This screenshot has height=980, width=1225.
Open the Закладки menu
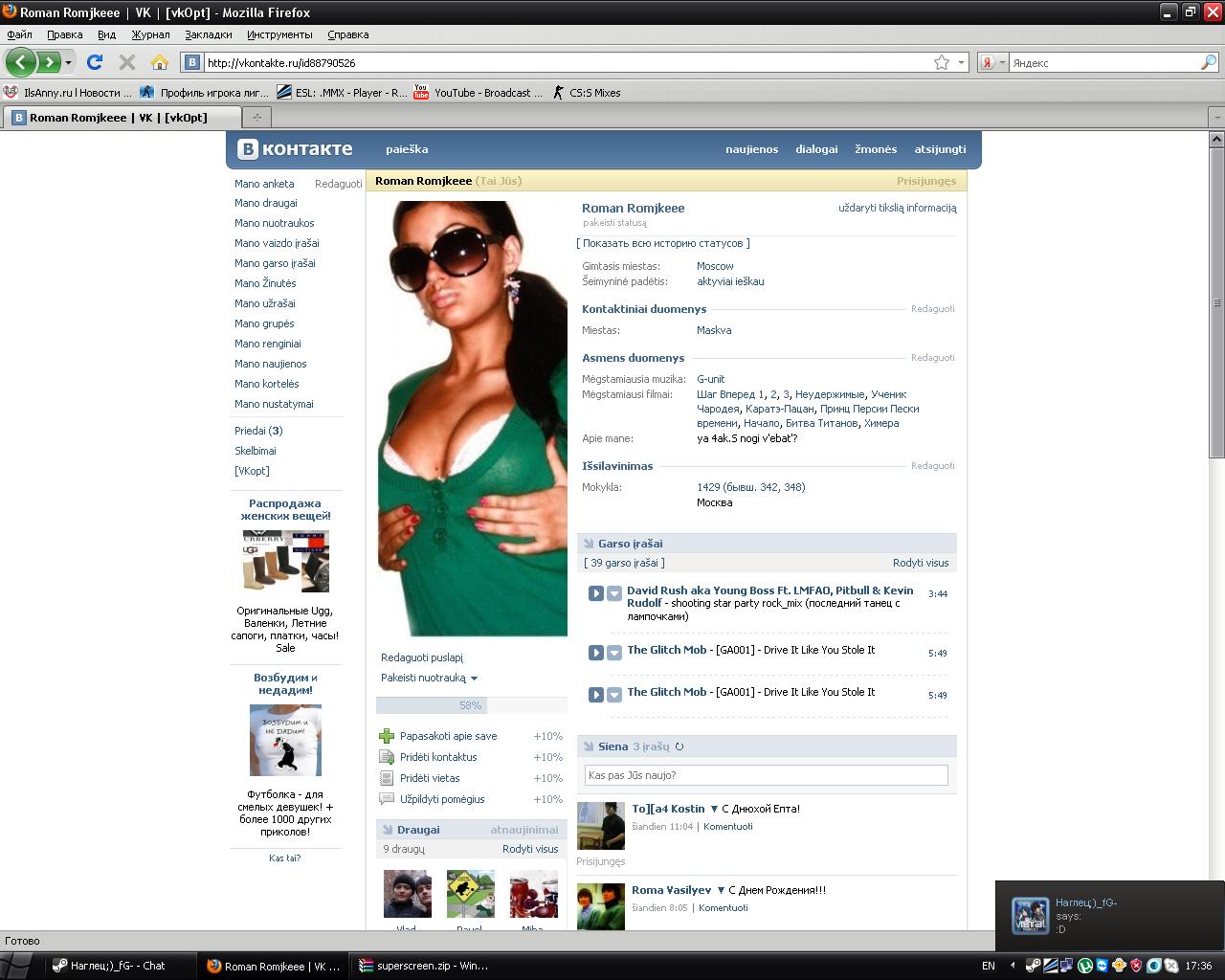click(209, 34)
